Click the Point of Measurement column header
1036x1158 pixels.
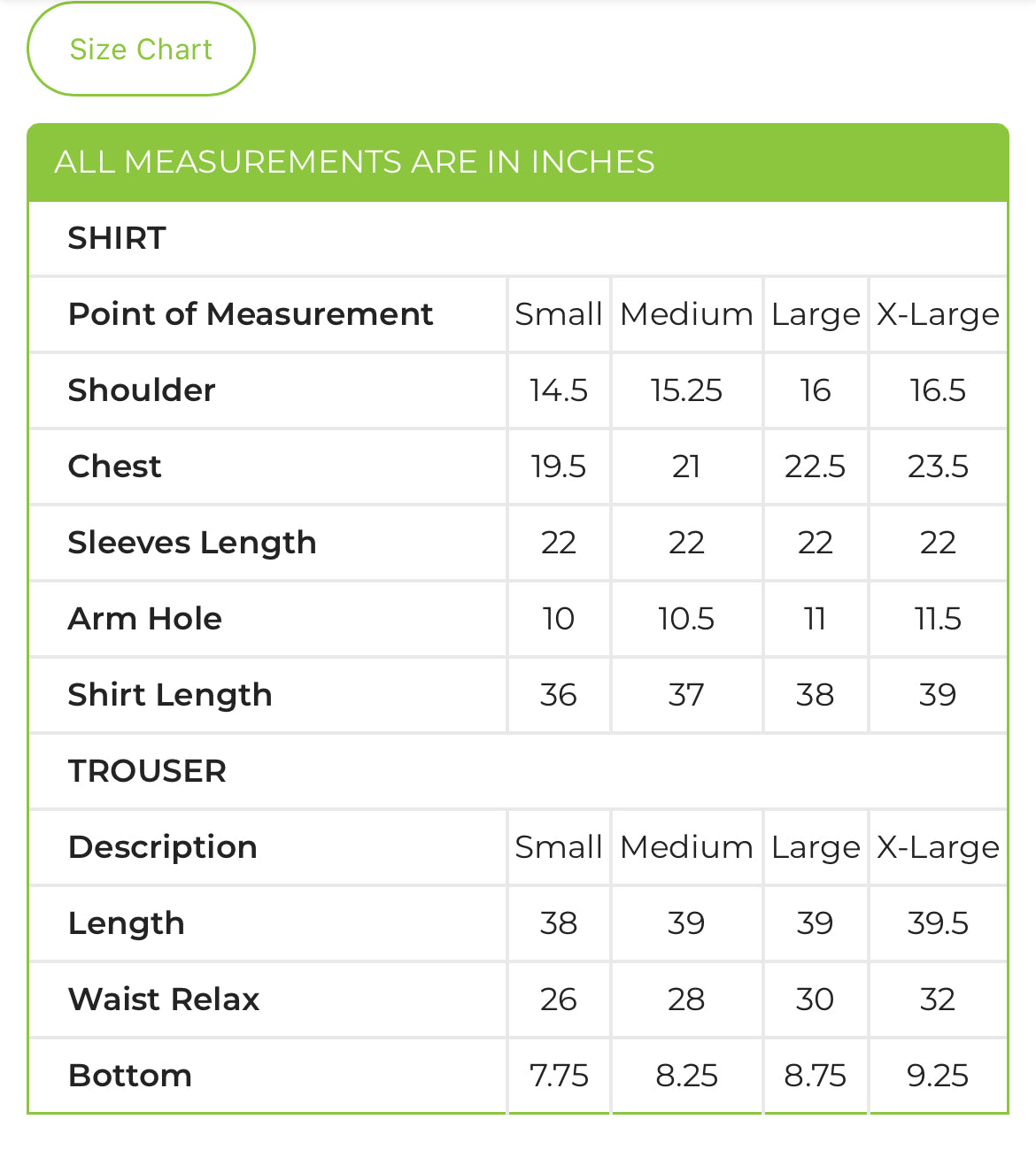click(x=251, y=314)
